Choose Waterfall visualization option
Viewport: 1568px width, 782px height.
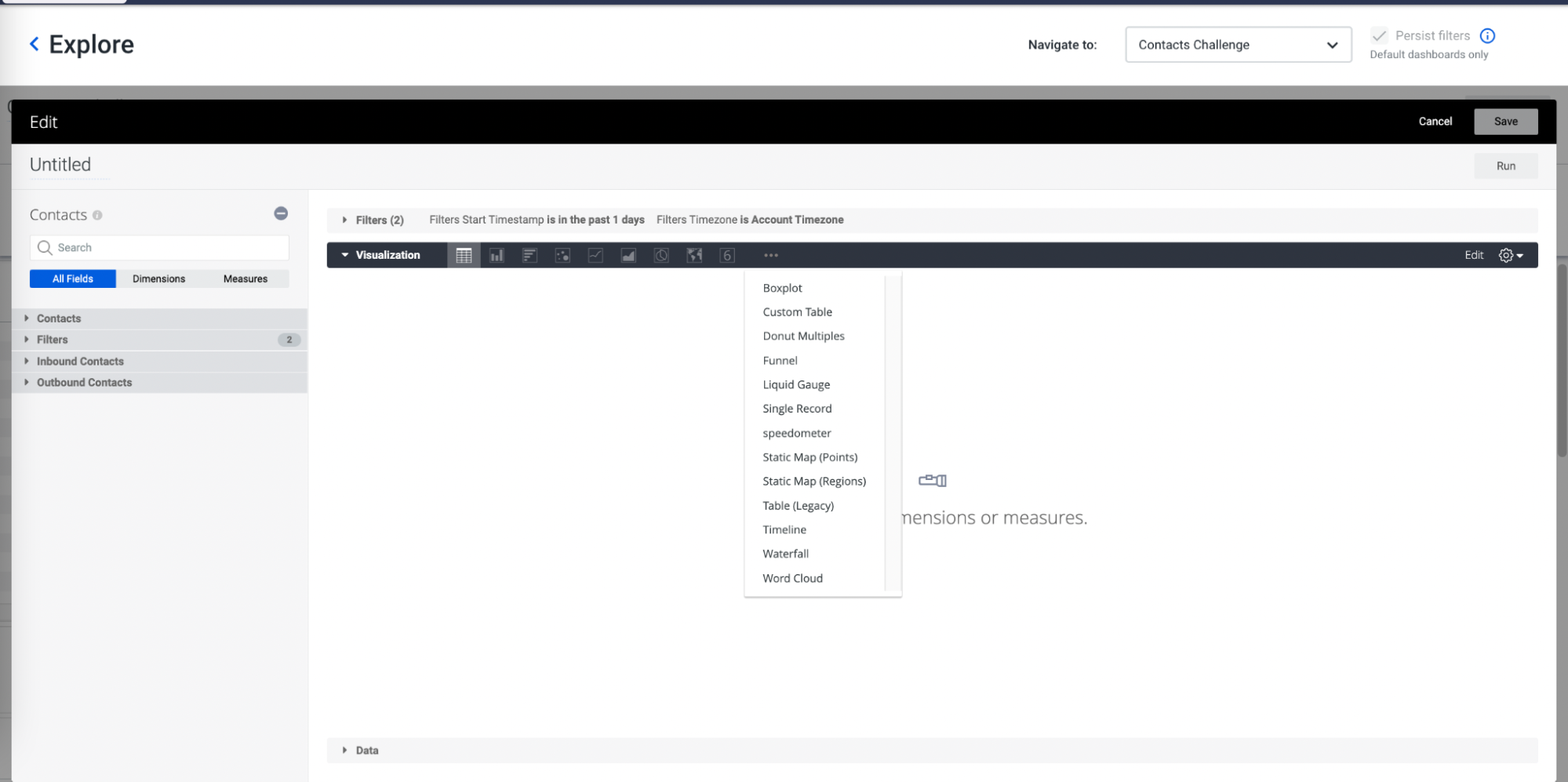pos(785,554)
